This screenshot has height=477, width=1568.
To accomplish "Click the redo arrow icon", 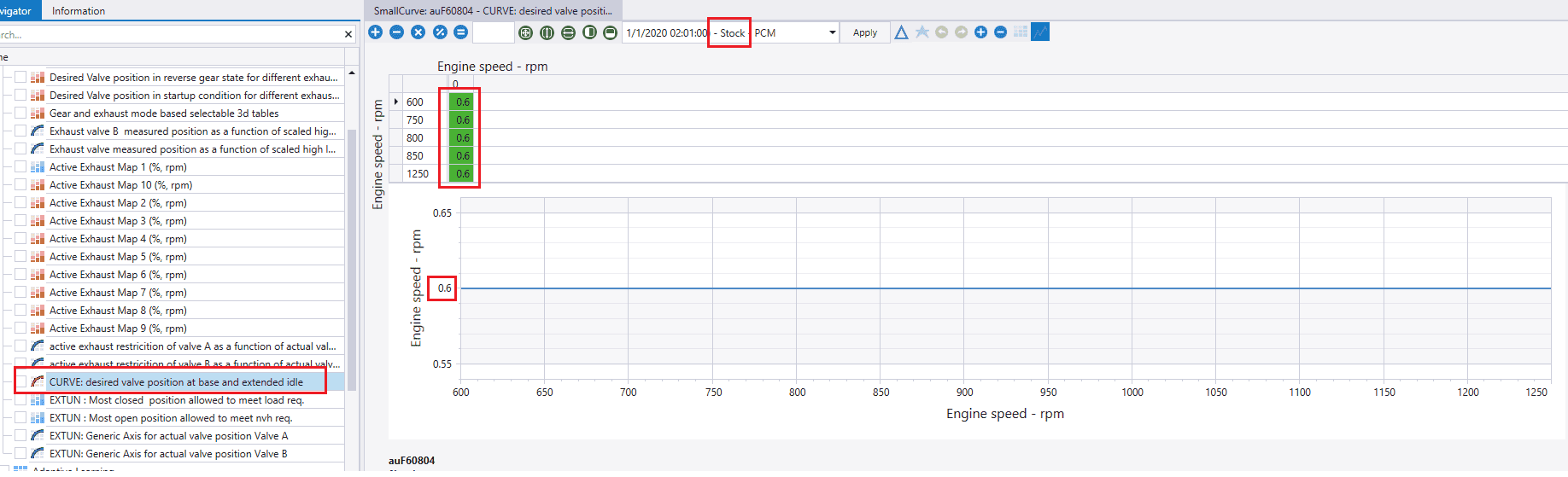I will [x=961, y=32].
